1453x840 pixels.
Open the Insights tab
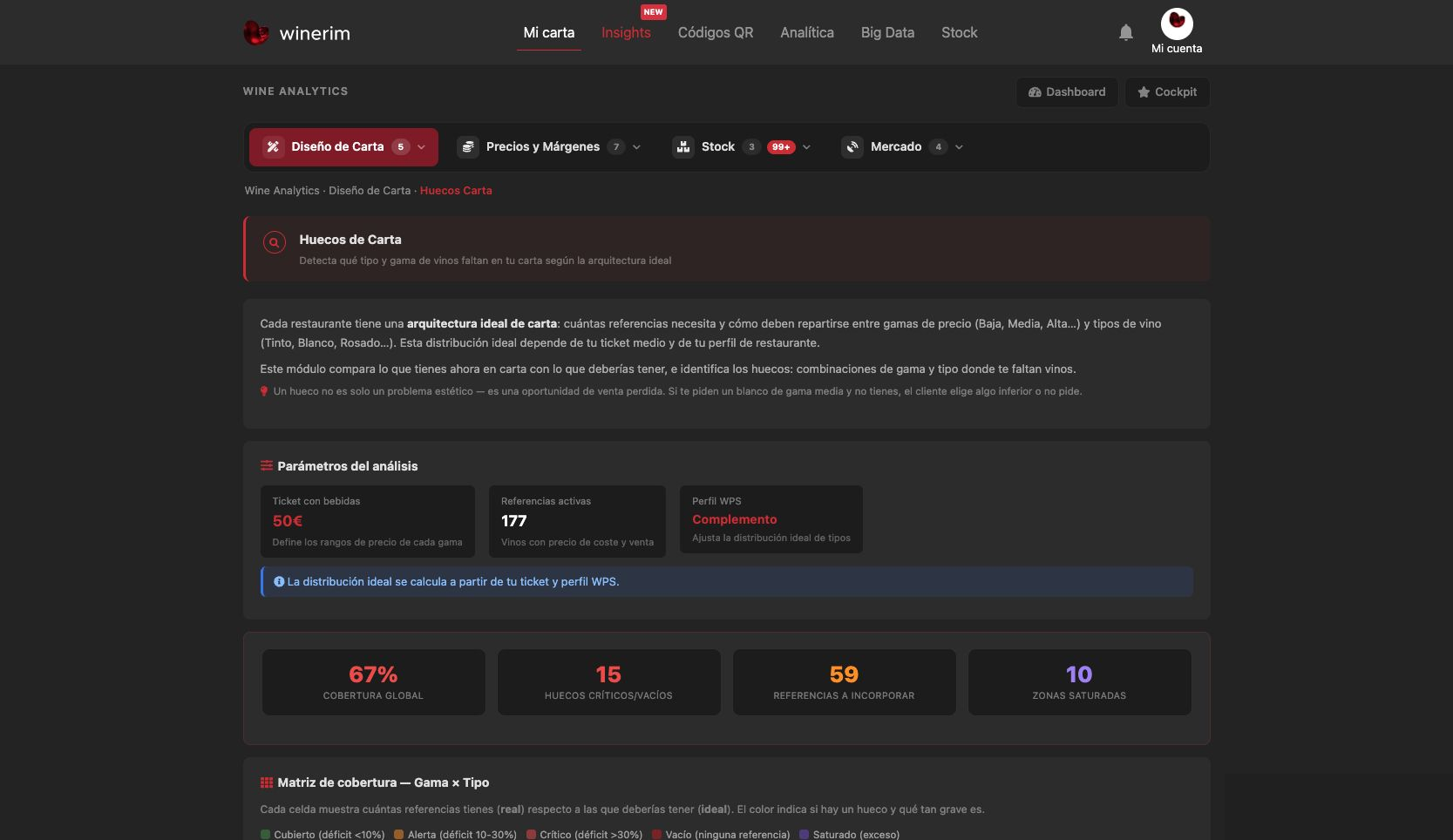coord(626,33)
